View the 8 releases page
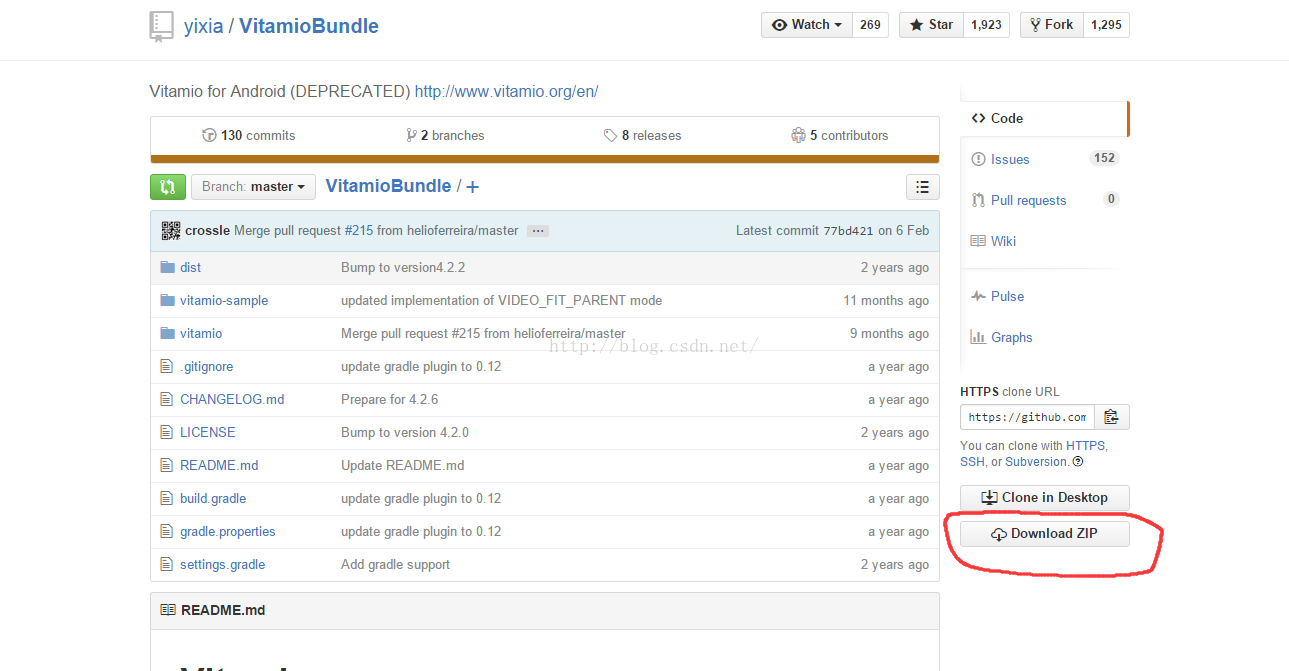Screen dimensions: 1289x671 [x=643, y=135]
